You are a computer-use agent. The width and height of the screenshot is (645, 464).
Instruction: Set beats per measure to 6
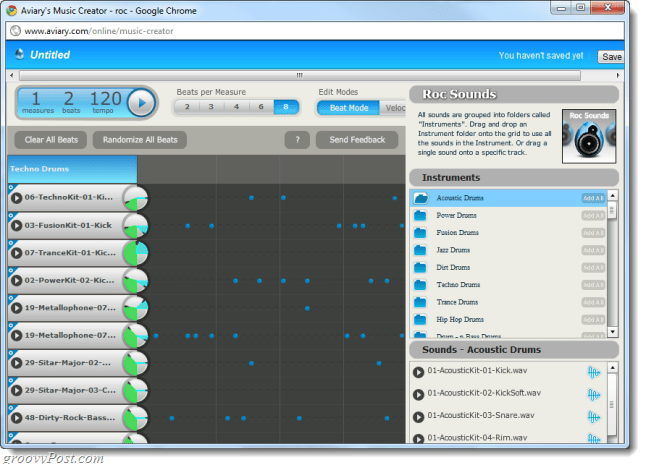point(261,107)
